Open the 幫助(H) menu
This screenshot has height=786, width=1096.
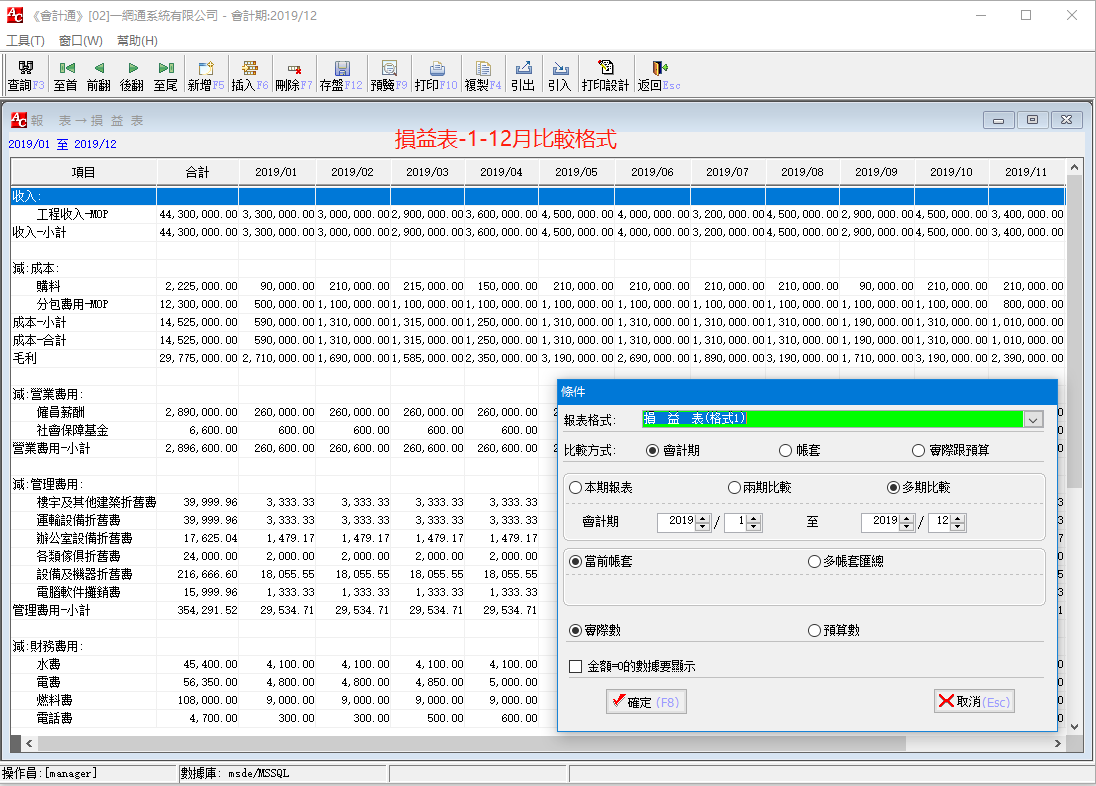pos(134,41)
